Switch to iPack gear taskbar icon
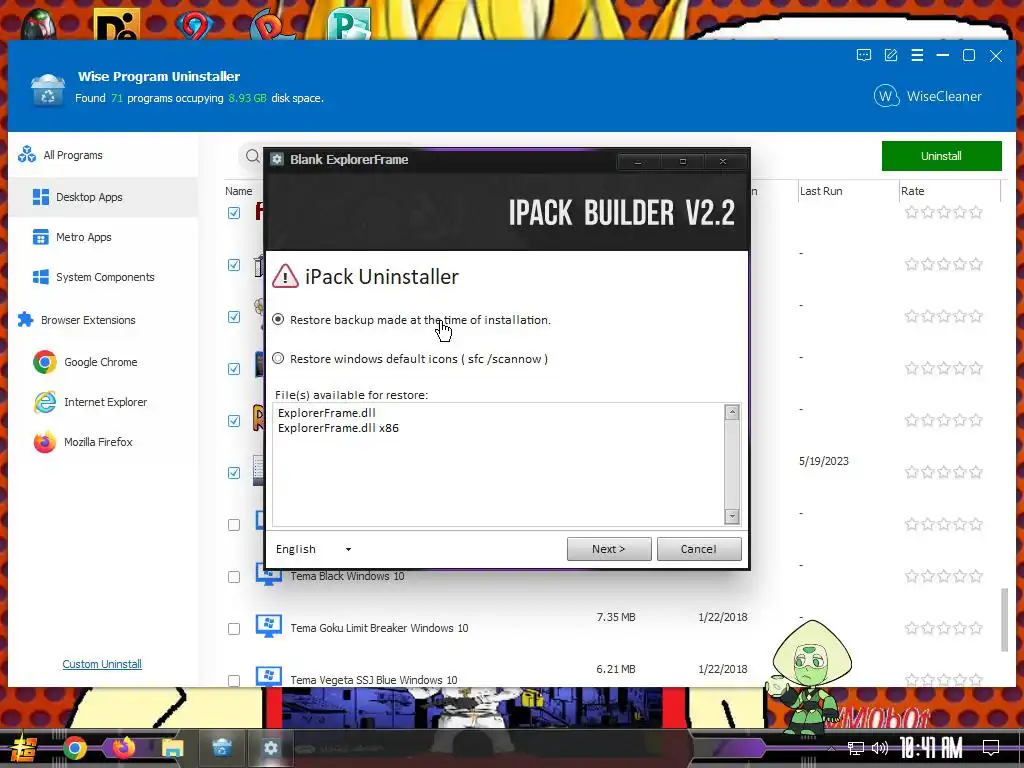 pos(271,748)
